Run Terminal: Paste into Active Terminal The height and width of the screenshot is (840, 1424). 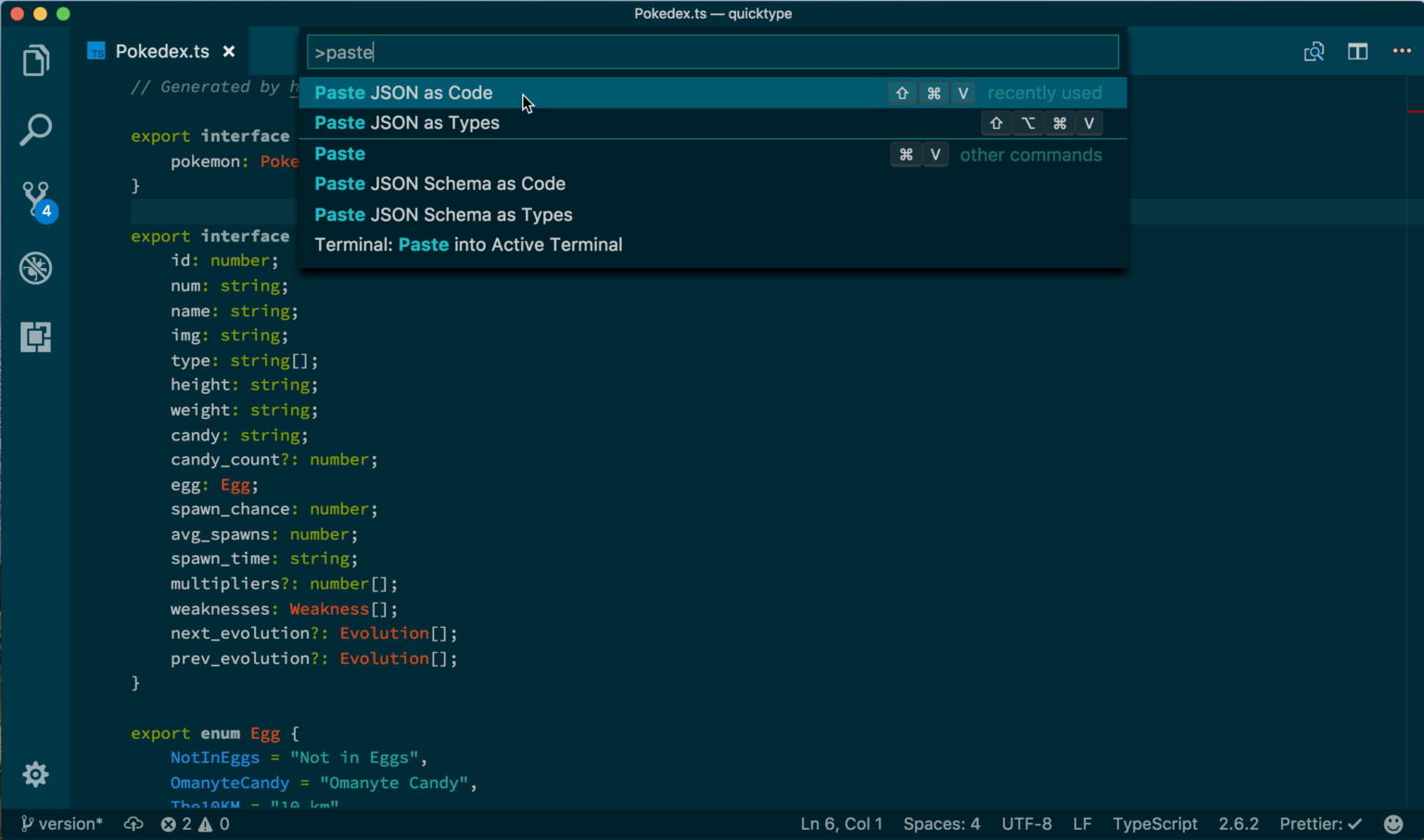tap(468, 245)
